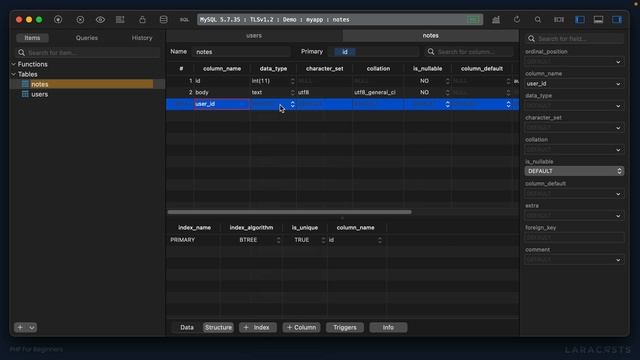
Task: Click the lock icon in the toolbar
Action: pos(142,20)
